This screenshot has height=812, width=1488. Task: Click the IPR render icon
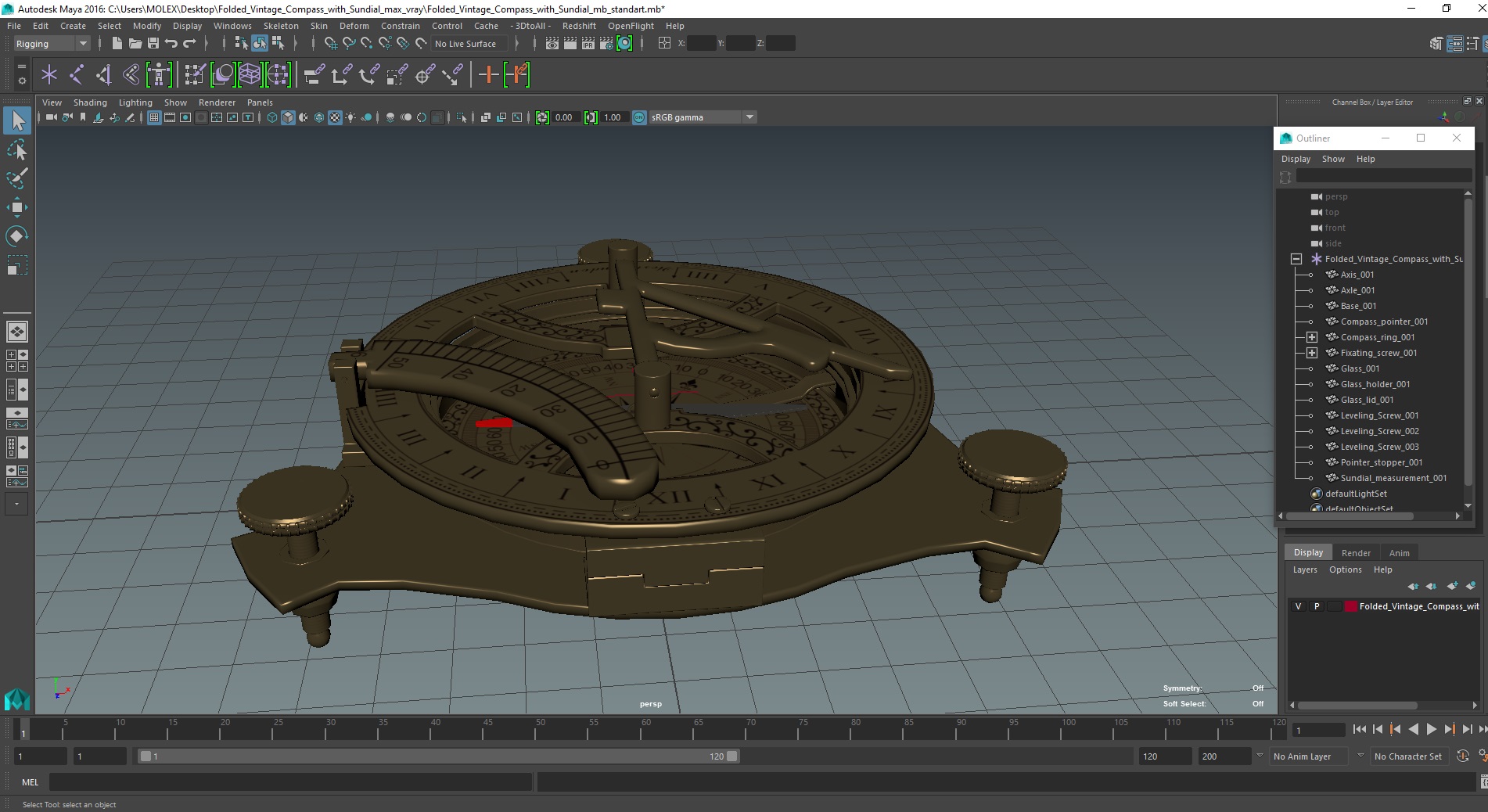click(x=588, y=44)
